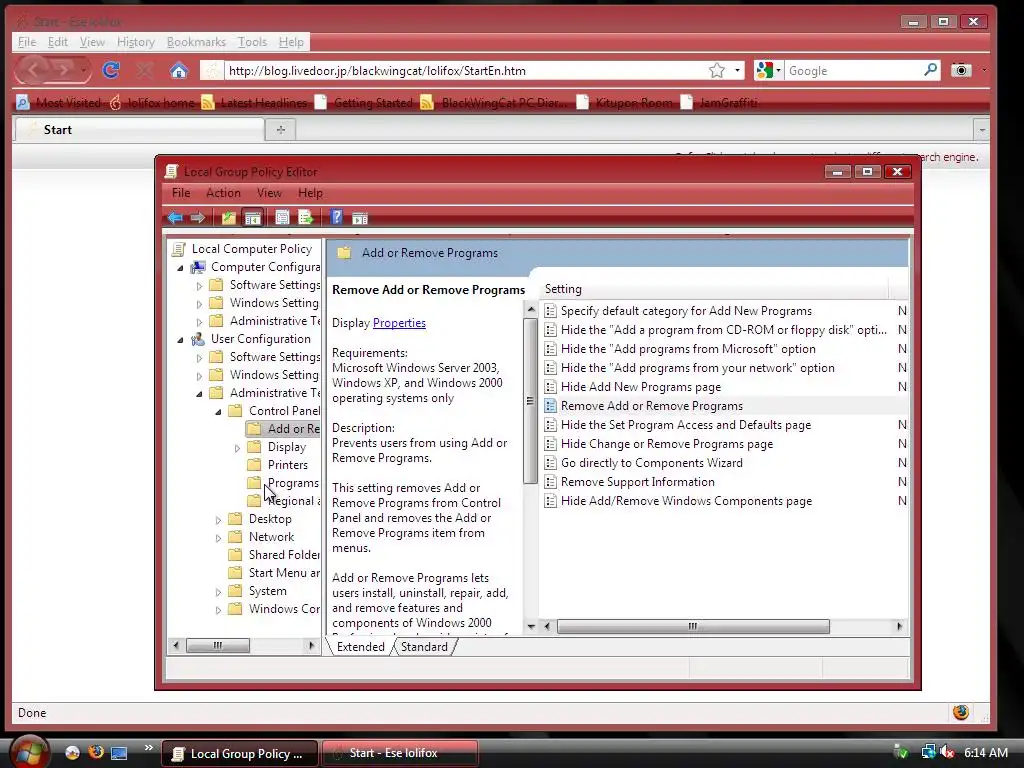Click the tree pane horizontal scrollbar thumb
The width and height of the screenshot is (1024, 768).
217,645
